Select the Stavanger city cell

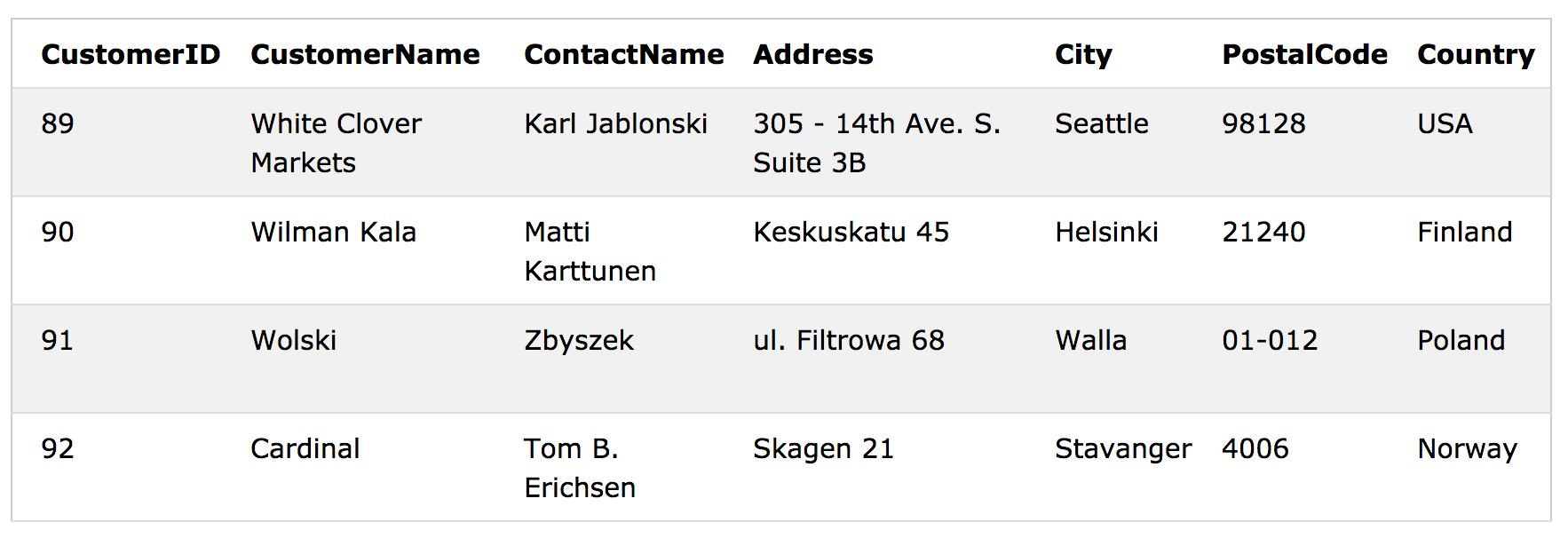1123,448
